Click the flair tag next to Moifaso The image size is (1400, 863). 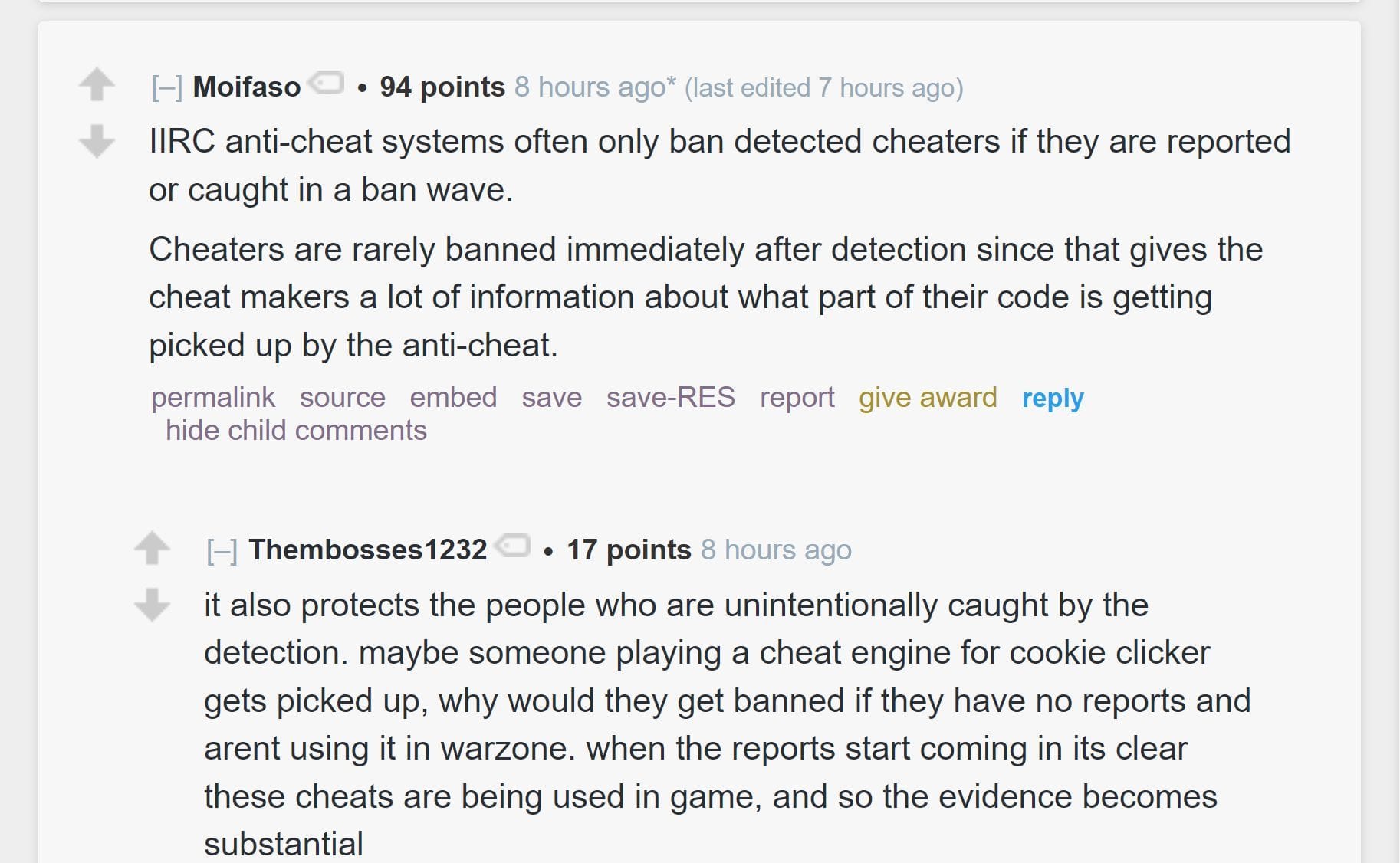[x=326, y=84]
